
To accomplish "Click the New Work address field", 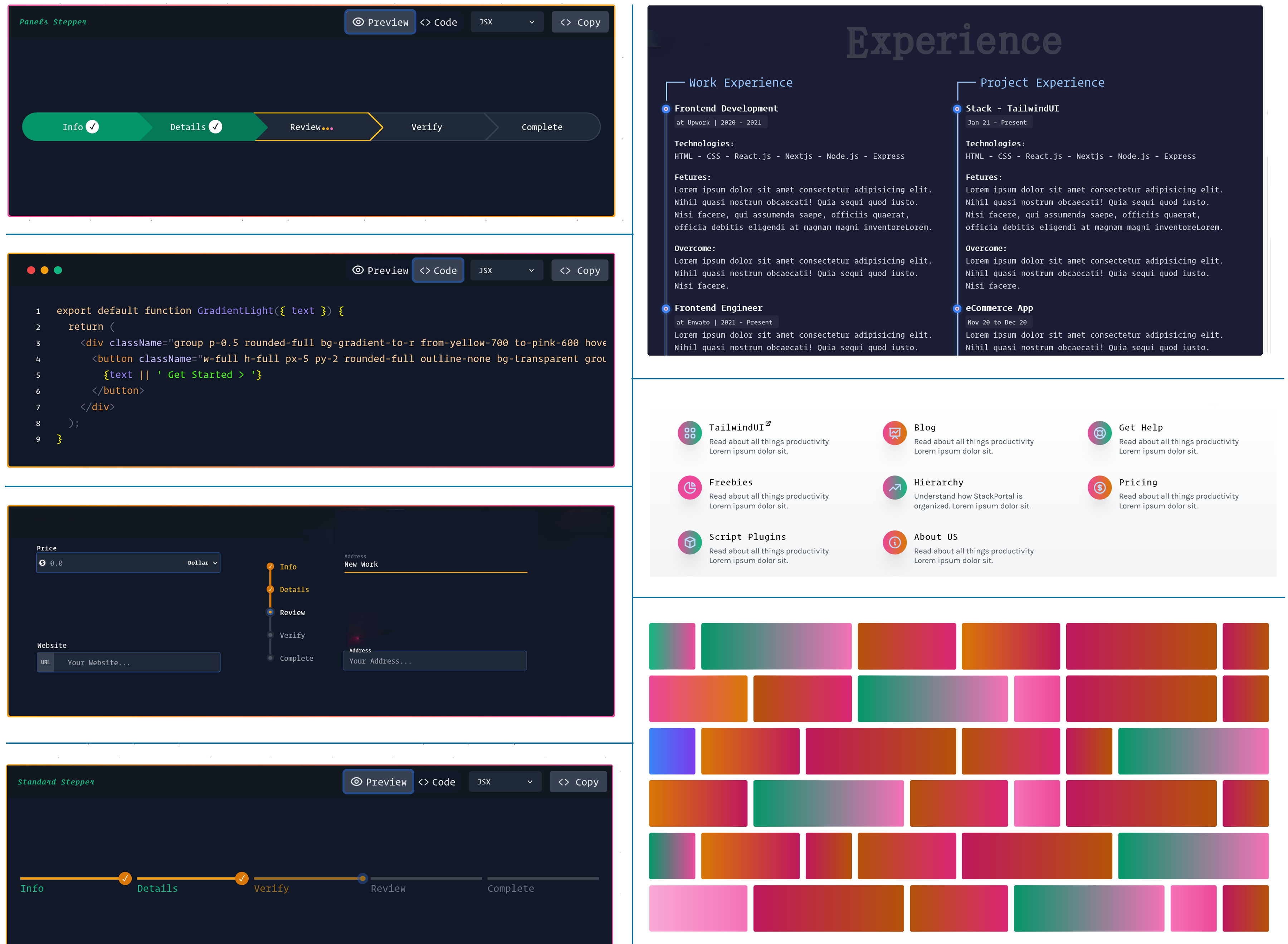I will (435, 564).
